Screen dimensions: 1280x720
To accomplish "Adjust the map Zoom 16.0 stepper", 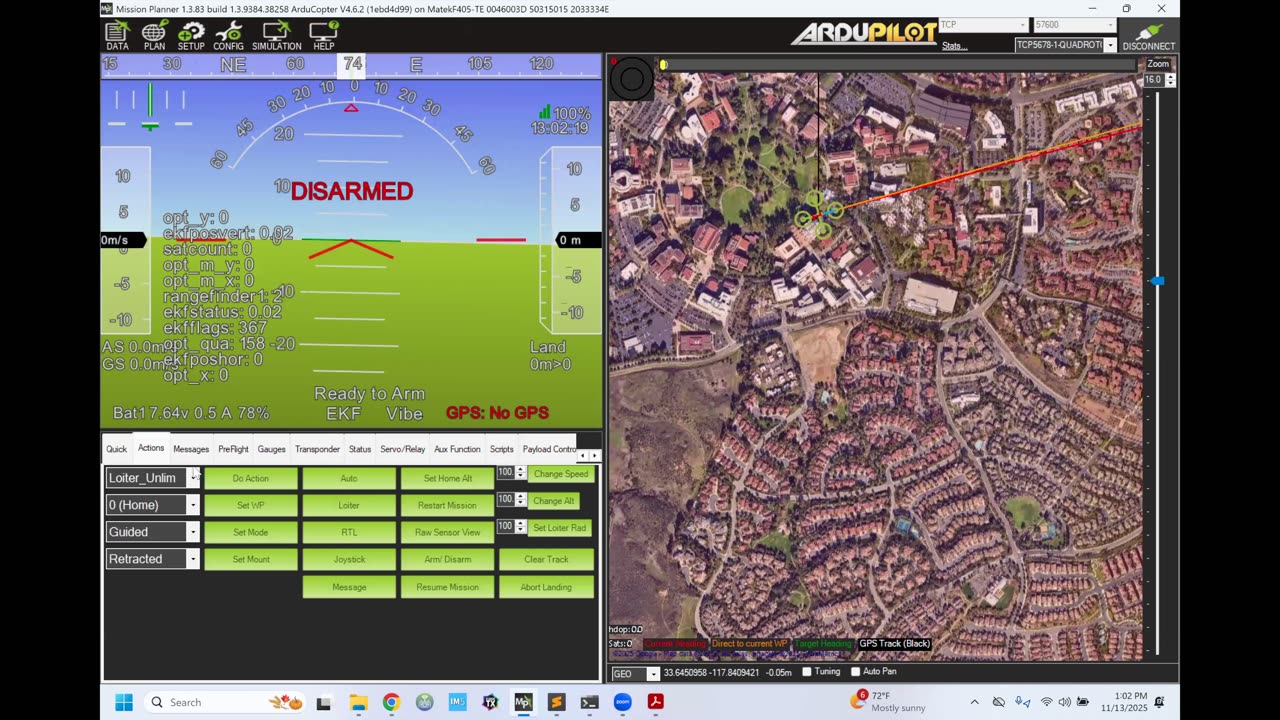I will point(1171,80).
